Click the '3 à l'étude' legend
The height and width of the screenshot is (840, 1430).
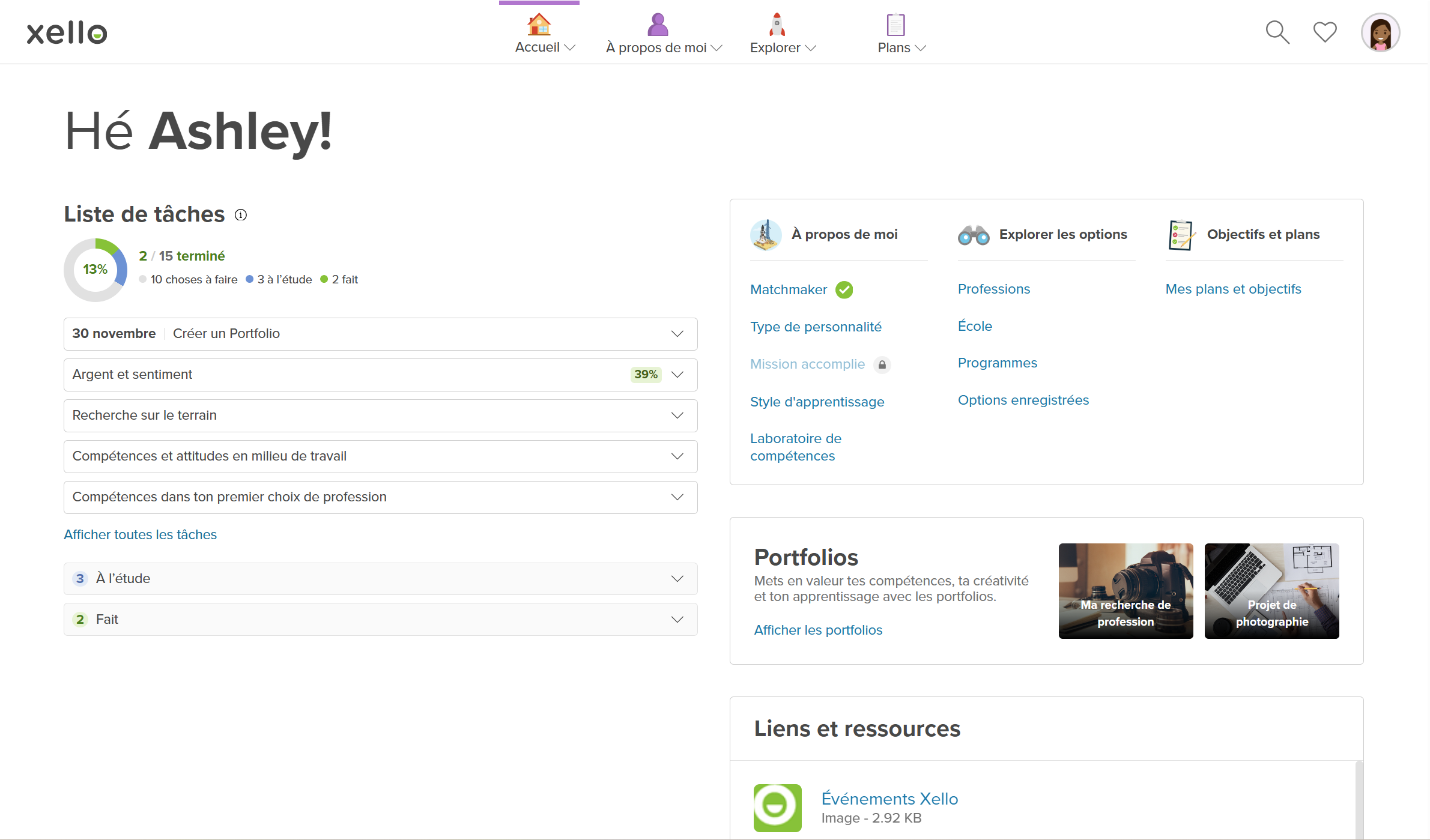click(279, 280)
